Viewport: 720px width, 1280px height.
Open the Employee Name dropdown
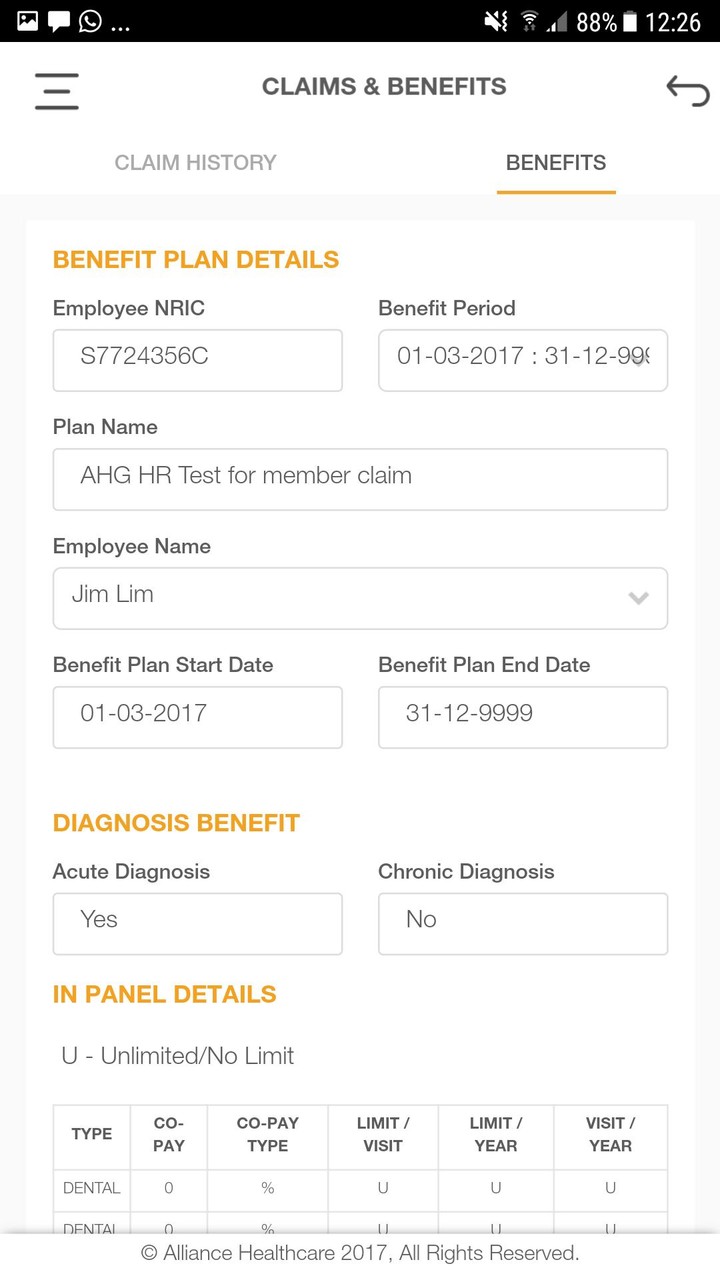360,598
